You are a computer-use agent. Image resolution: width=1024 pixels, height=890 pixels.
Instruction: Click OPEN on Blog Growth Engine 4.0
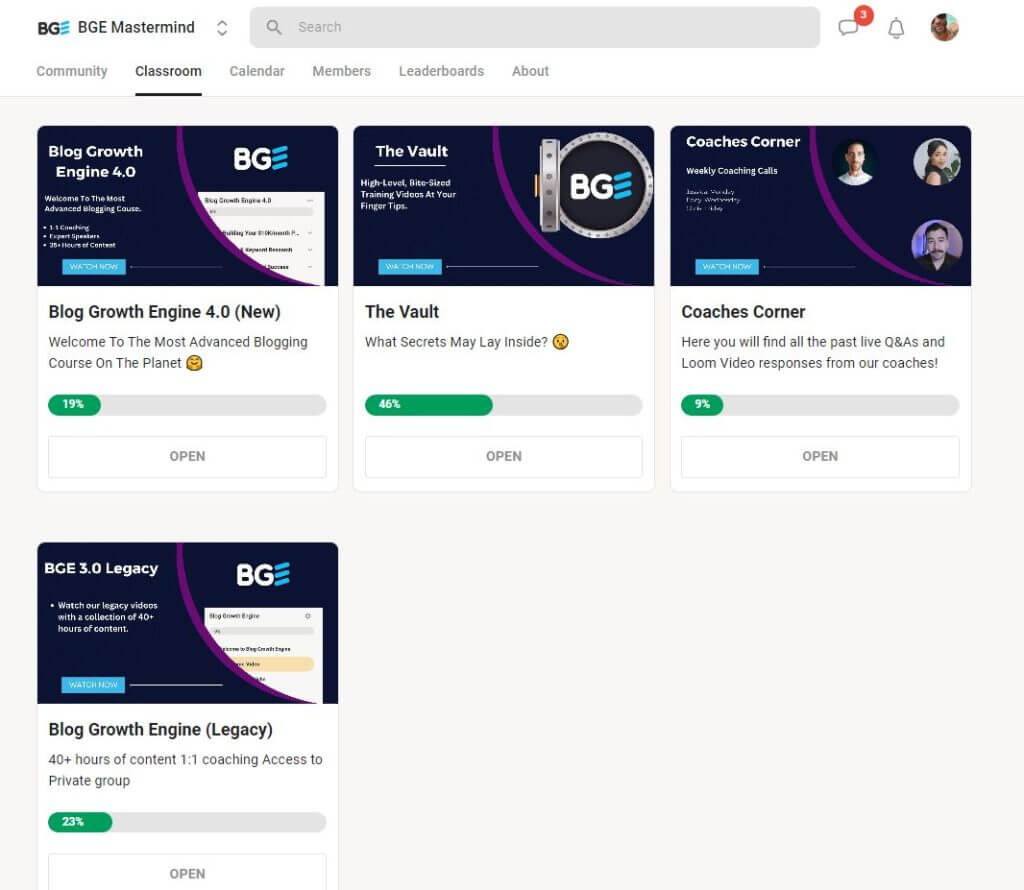(x=187, y=456)
